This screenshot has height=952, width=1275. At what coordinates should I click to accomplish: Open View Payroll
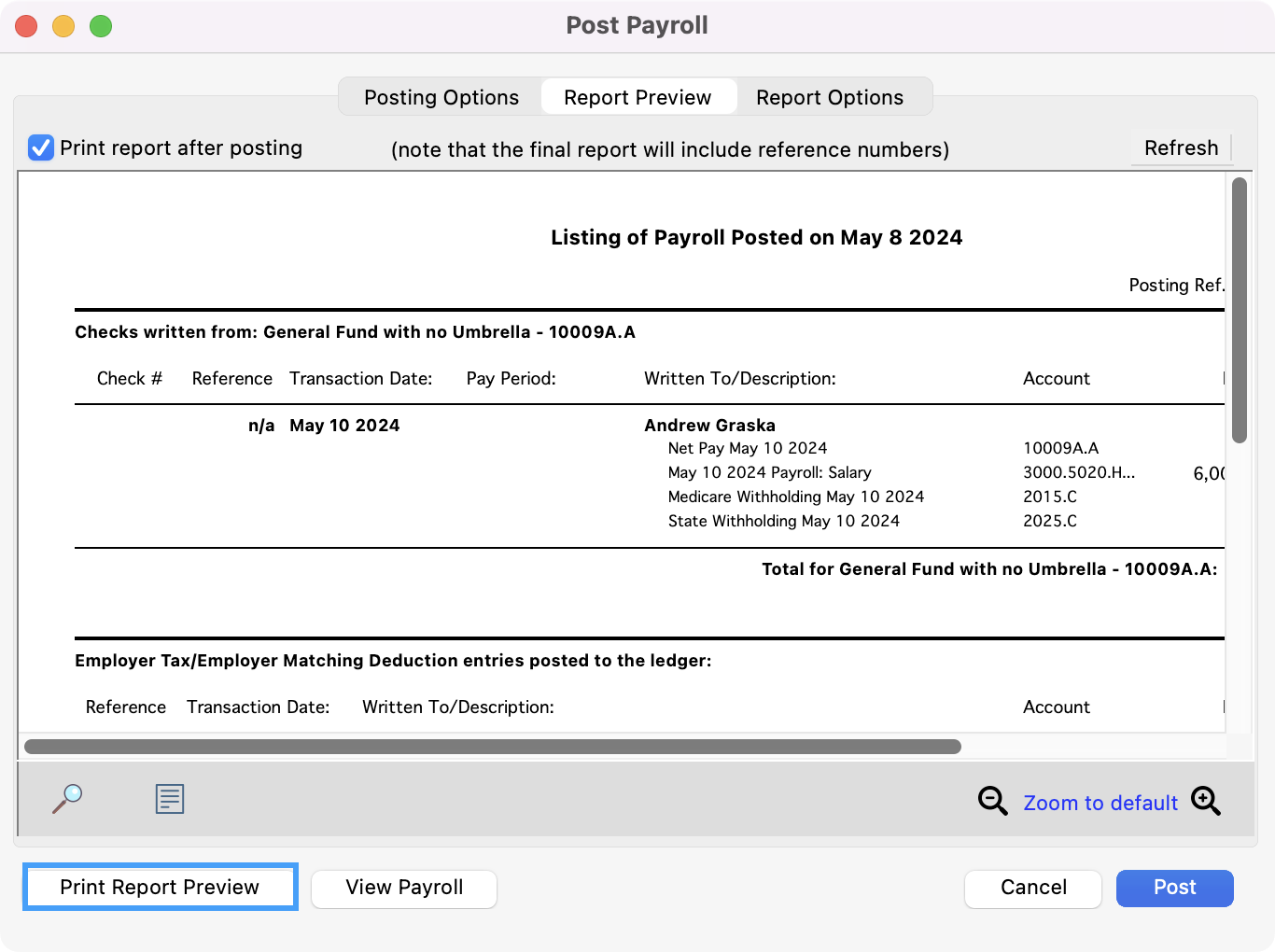click(404, 888)
